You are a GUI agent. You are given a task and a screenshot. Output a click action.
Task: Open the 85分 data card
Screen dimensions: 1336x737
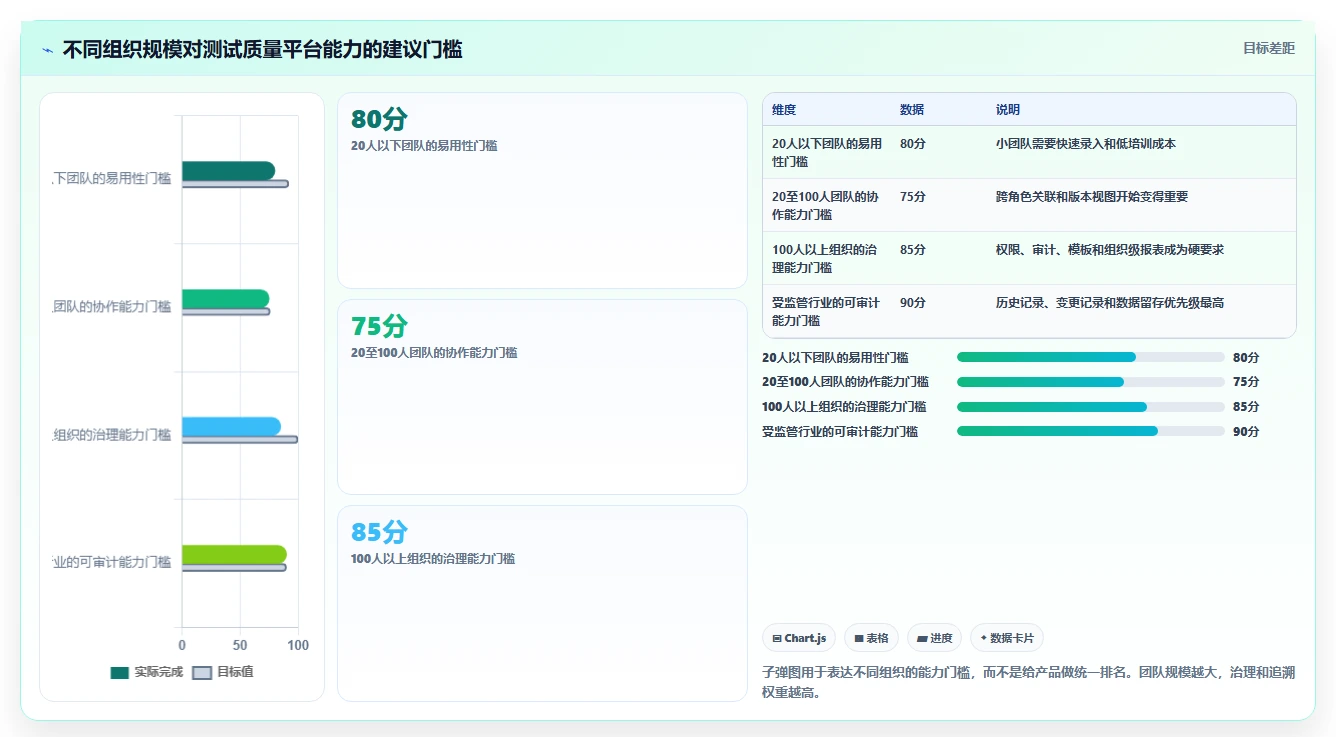click(542, 603)
